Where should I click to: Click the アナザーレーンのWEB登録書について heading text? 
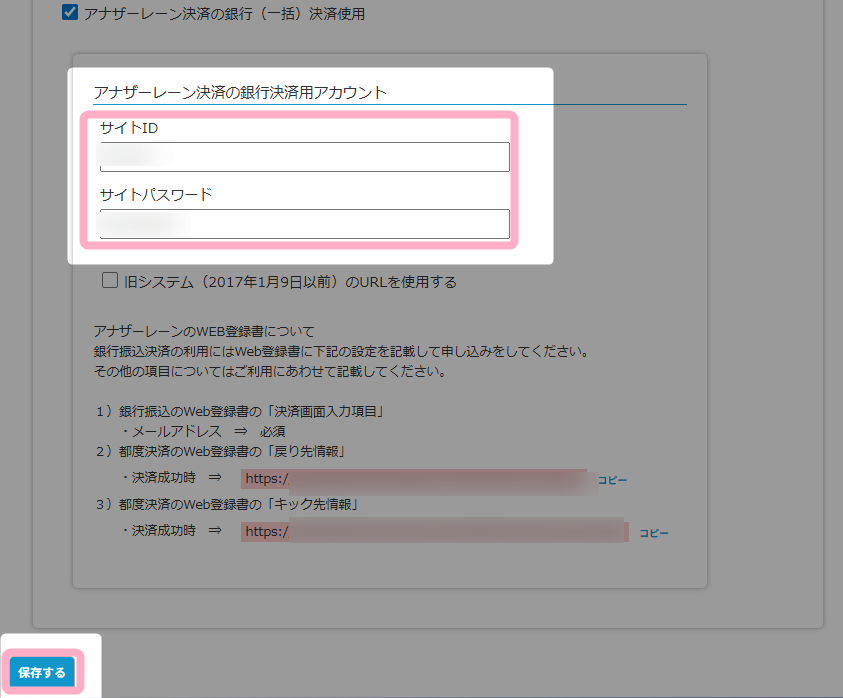coord(203,332)
